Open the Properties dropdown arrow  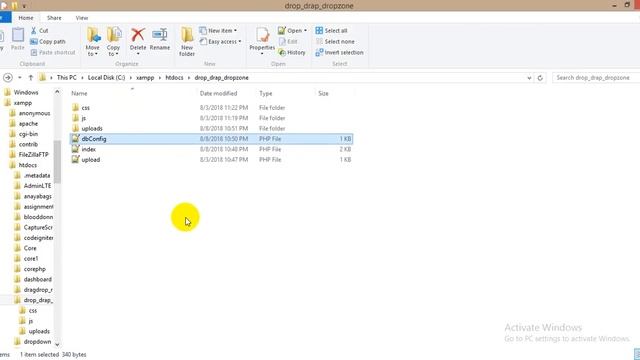tap(262, 54)
